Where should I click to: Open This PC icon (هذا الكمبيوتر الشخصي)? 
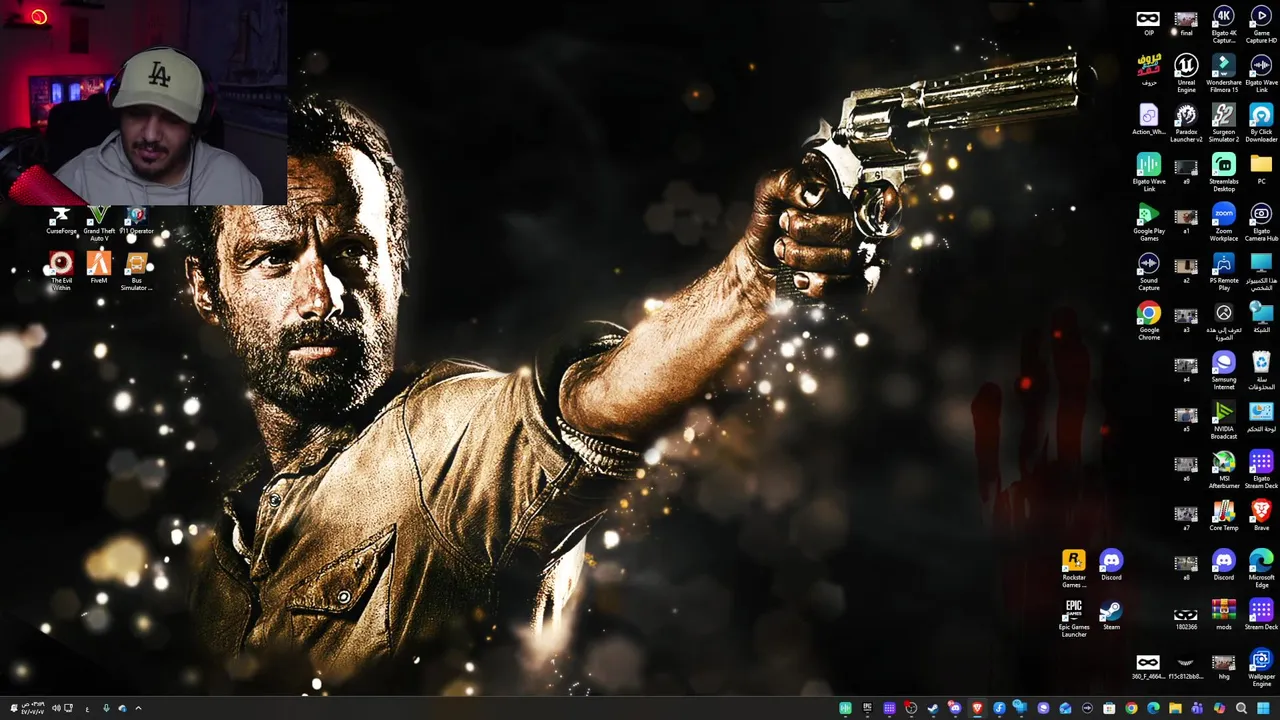pos(1261,271)
